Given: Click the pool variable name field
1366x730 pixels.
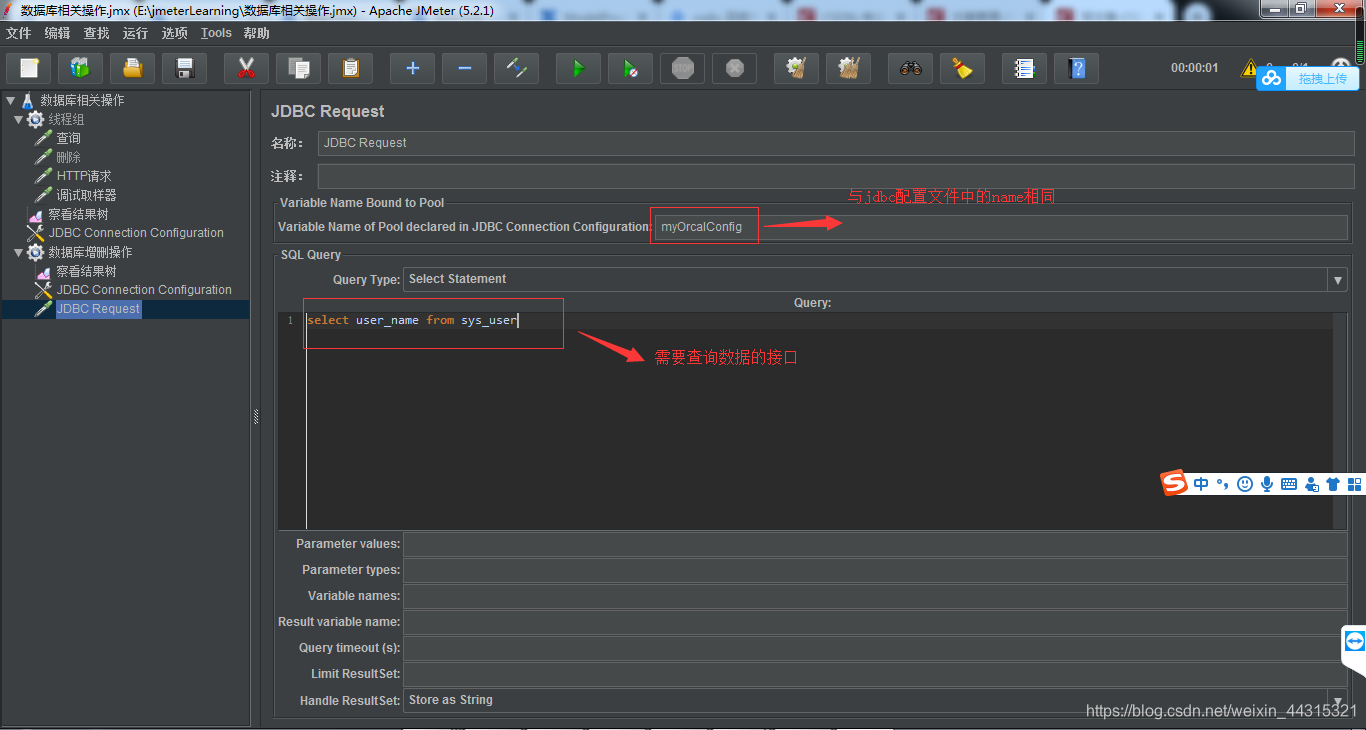Looking at the screenshot, I should (x=1001, y=227).
